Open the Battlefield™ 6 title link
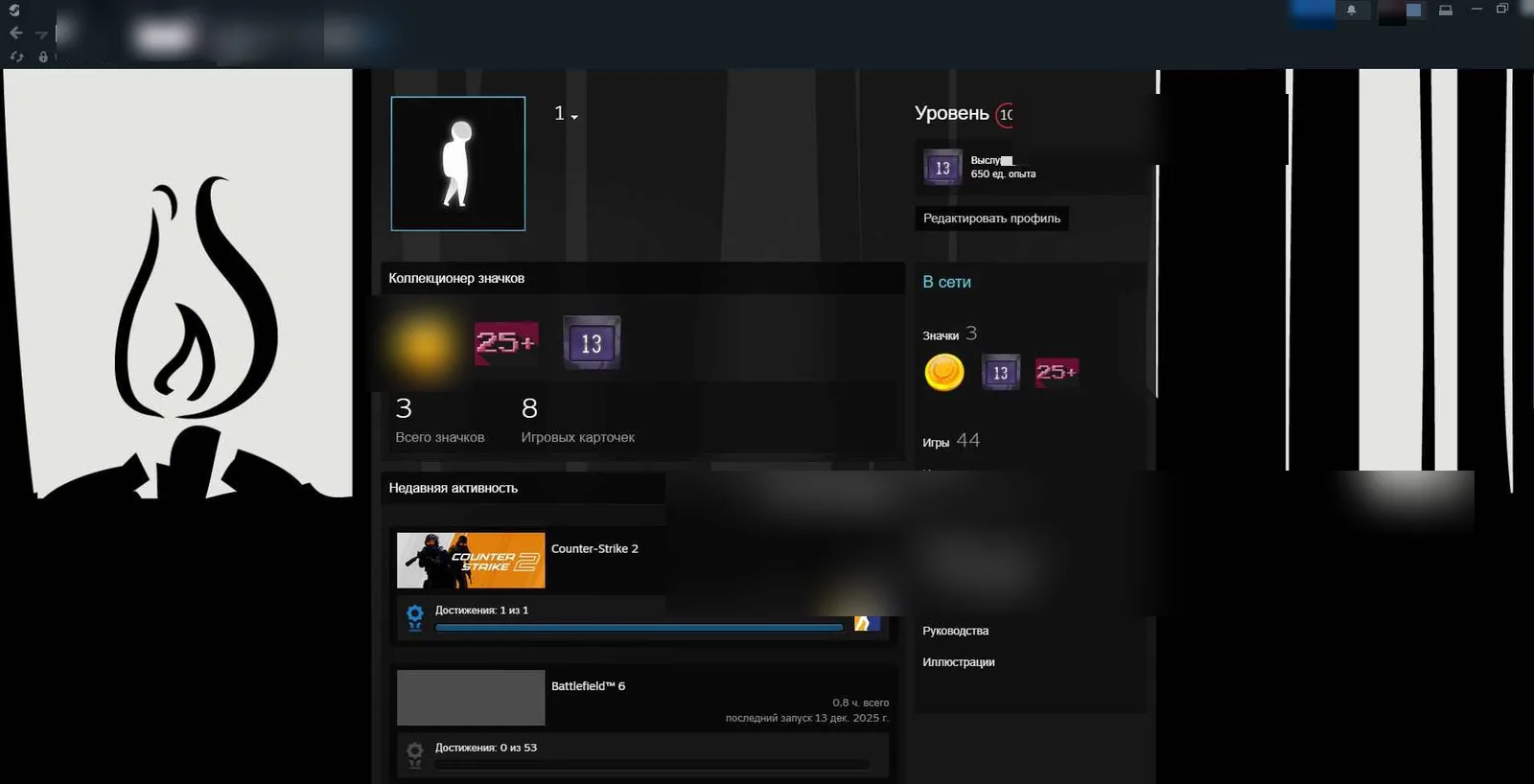The width and height of the screenshot is (1534, 784). tap(588, 686)
